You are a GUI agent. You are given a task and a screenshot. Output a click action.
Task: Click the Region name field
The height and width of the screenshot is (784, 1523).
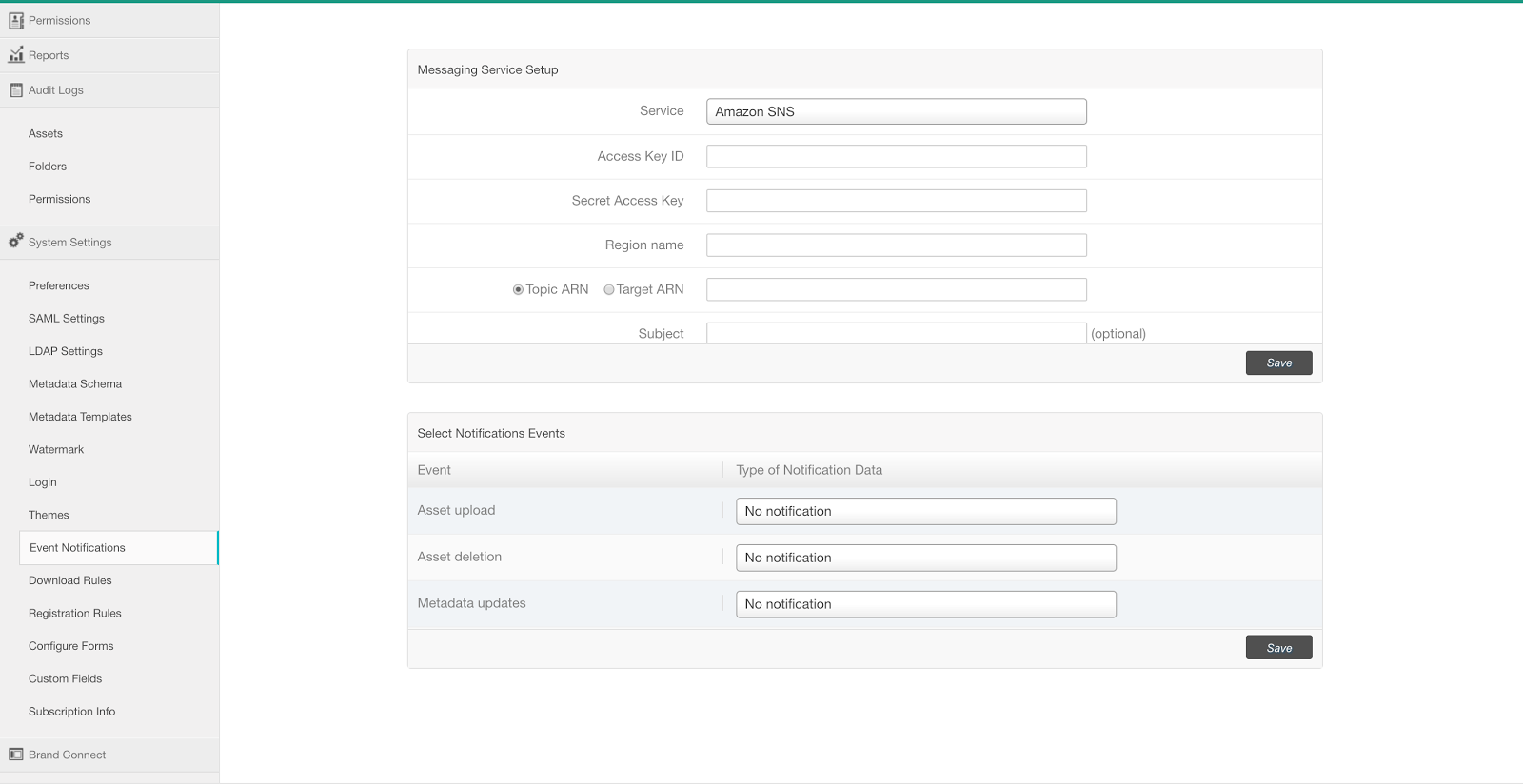(x=897, y=245)
